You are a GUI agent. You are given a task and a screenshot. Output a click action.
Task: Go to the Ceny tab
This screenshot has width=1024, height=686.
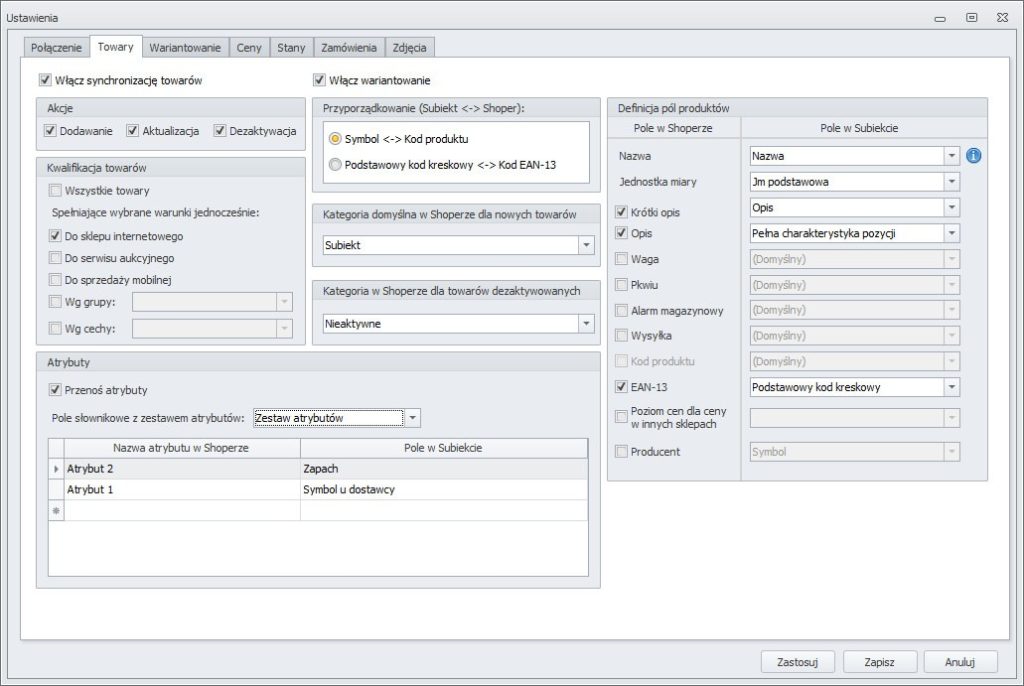pos(249,48)
